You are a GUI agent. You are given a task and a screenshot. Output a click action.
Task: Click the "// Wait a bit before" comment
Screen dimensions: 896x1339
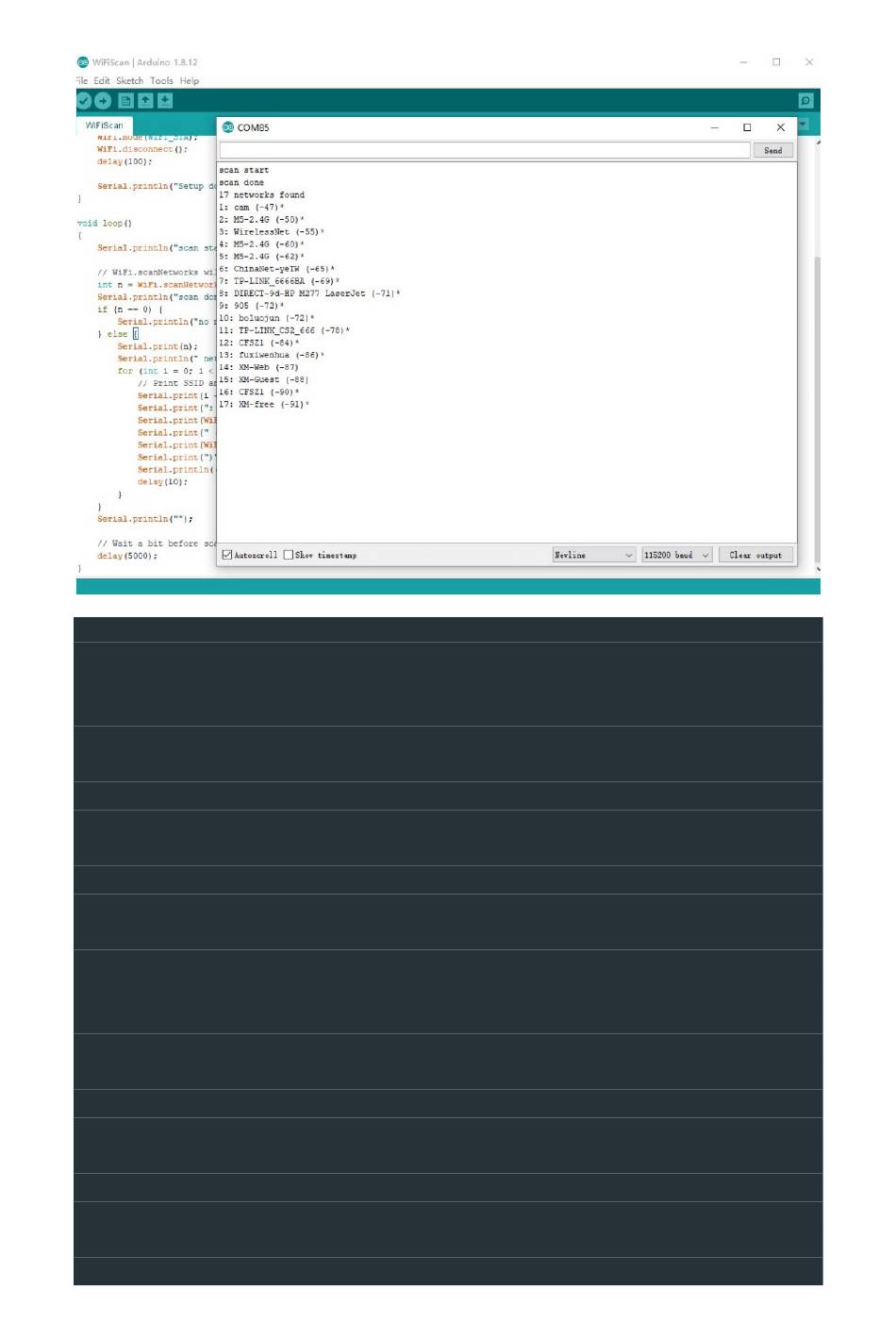157,544
